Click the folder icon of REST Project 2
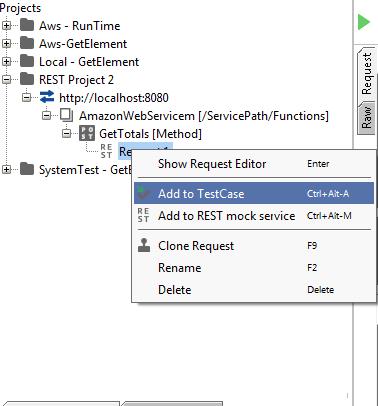 point(27,79)
